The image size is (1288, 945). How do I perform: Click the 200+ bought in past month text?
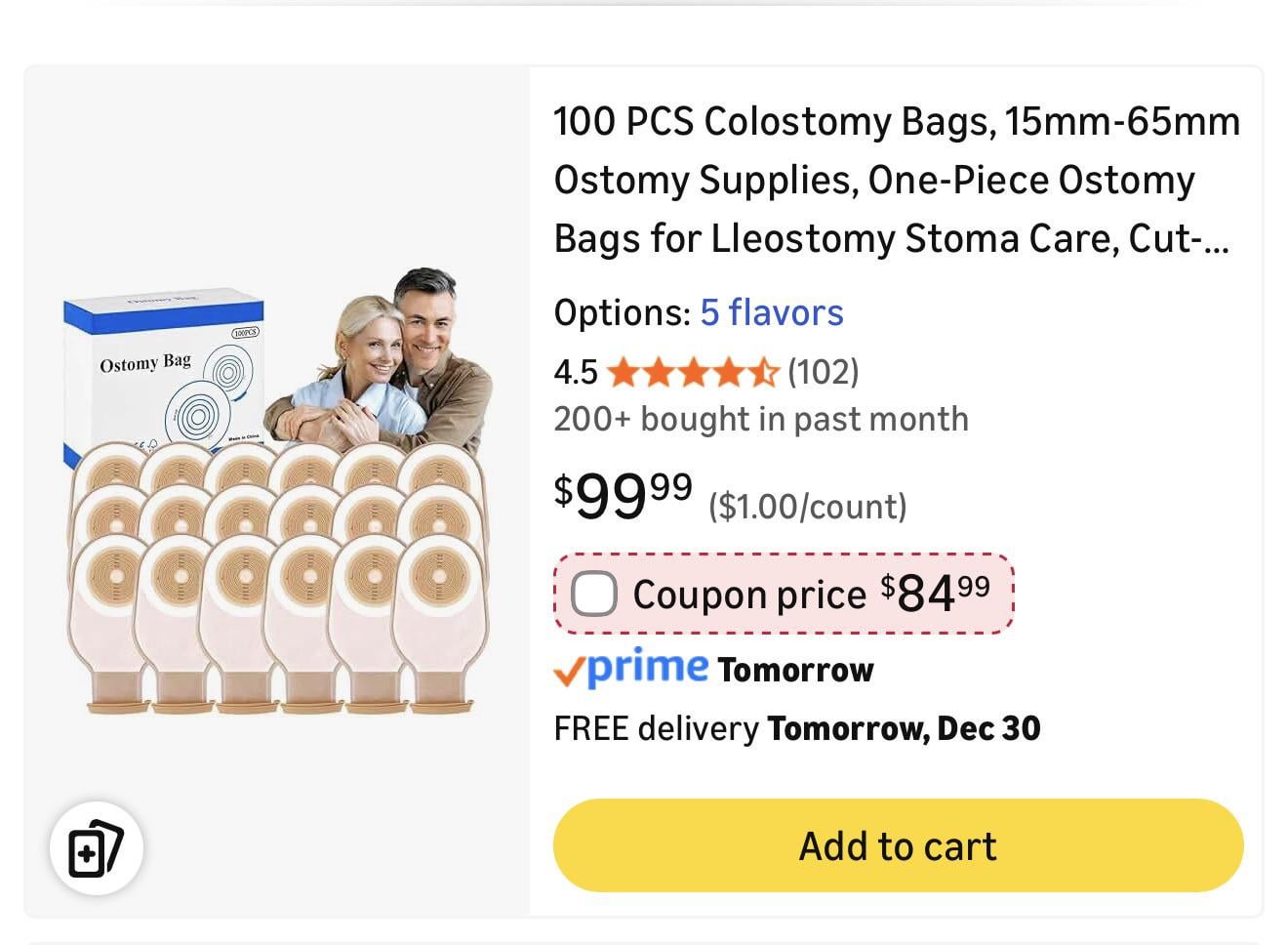point(760,419)
